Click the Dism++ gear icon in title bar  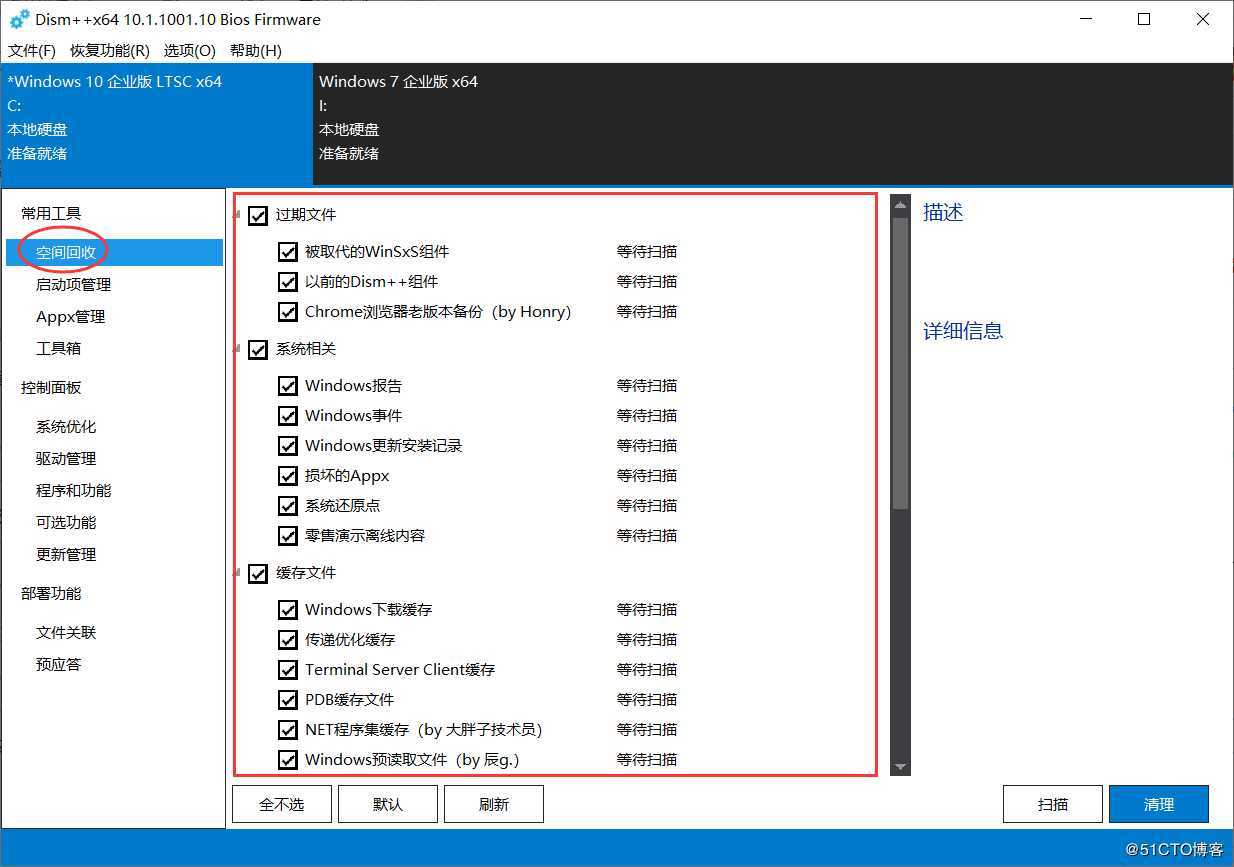coord(19,19)
